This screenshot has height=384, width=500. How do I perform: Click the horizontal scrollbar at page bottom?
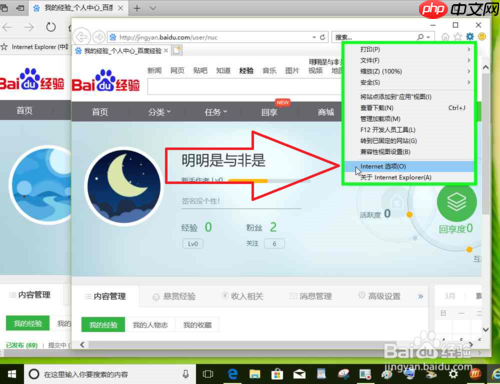click(x=276, y=345)
